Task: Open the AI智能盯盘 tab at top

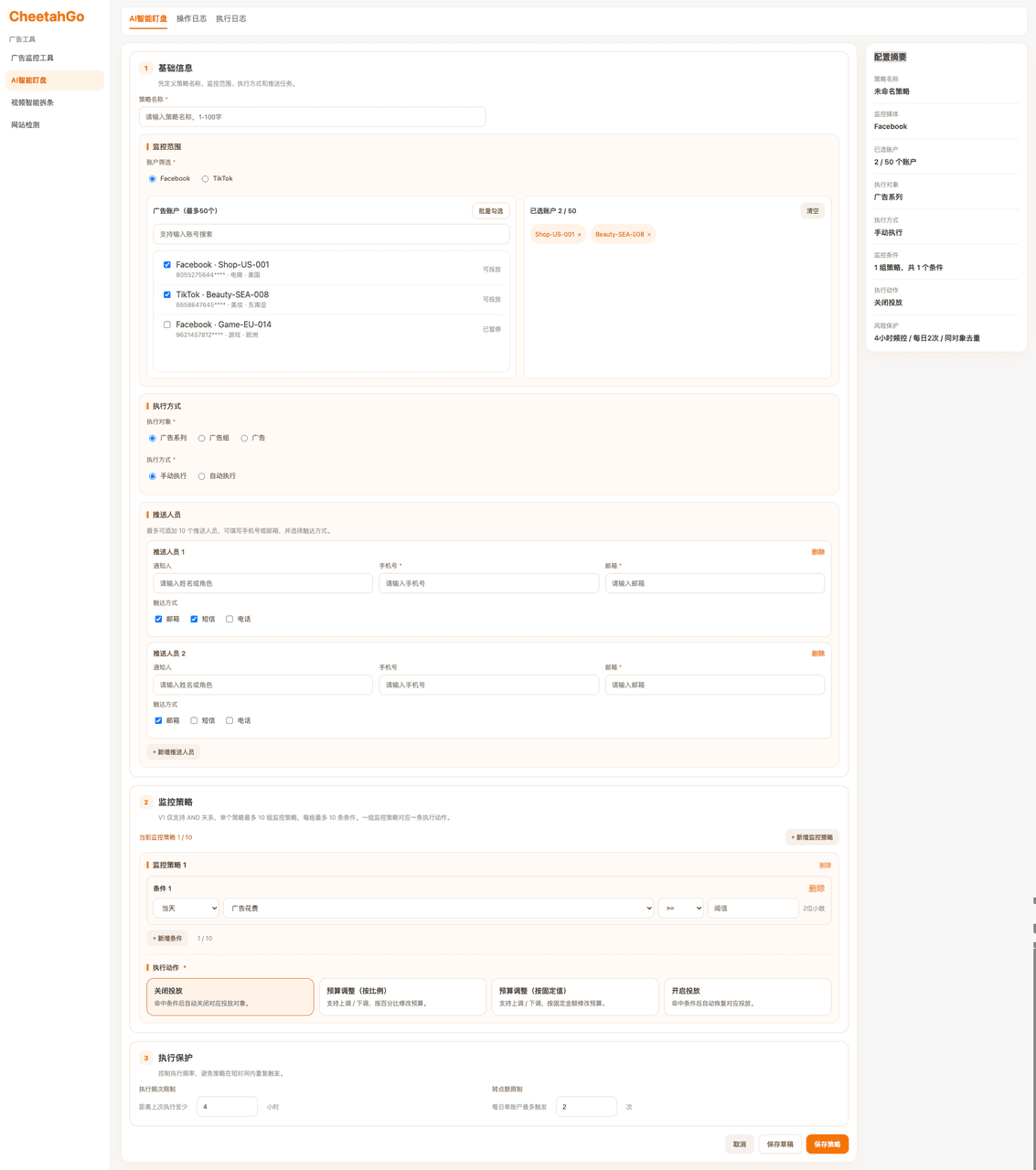Action: [148, 18]
